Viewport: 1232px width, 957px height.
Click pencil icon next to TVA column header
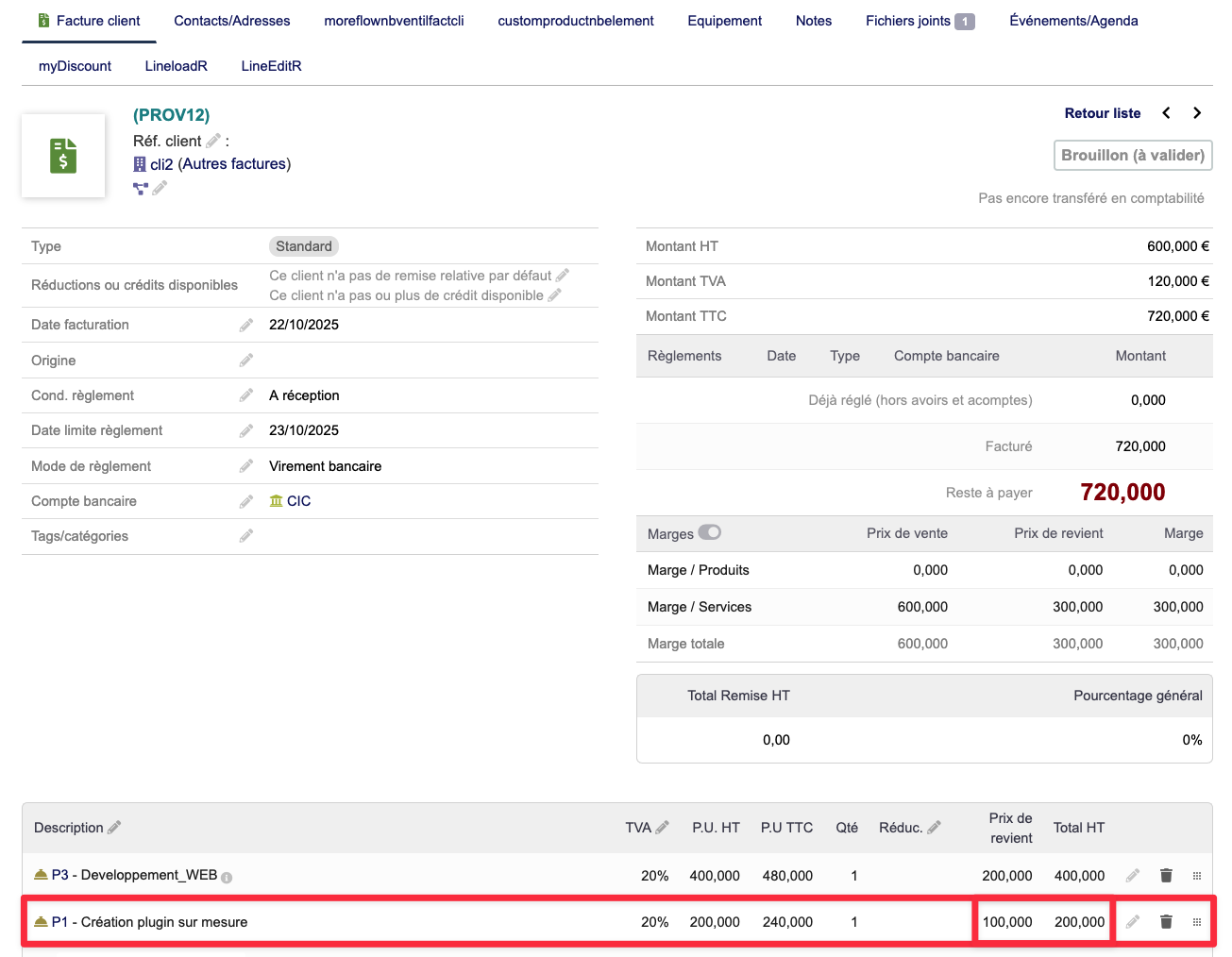pyautogui.click(x=663, y=828)
